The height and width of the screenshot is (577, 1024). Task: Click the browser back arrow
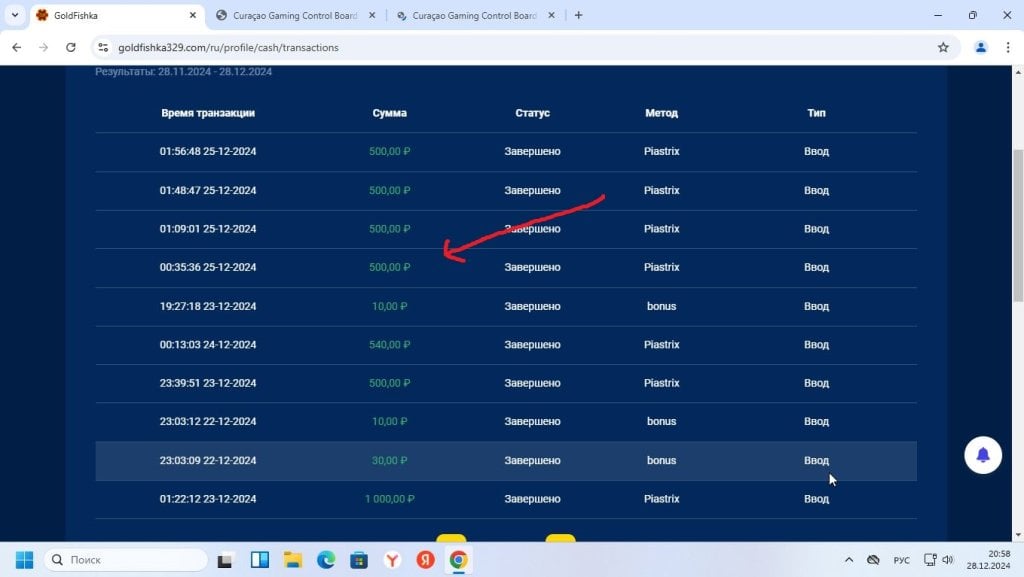pos(17,47)
